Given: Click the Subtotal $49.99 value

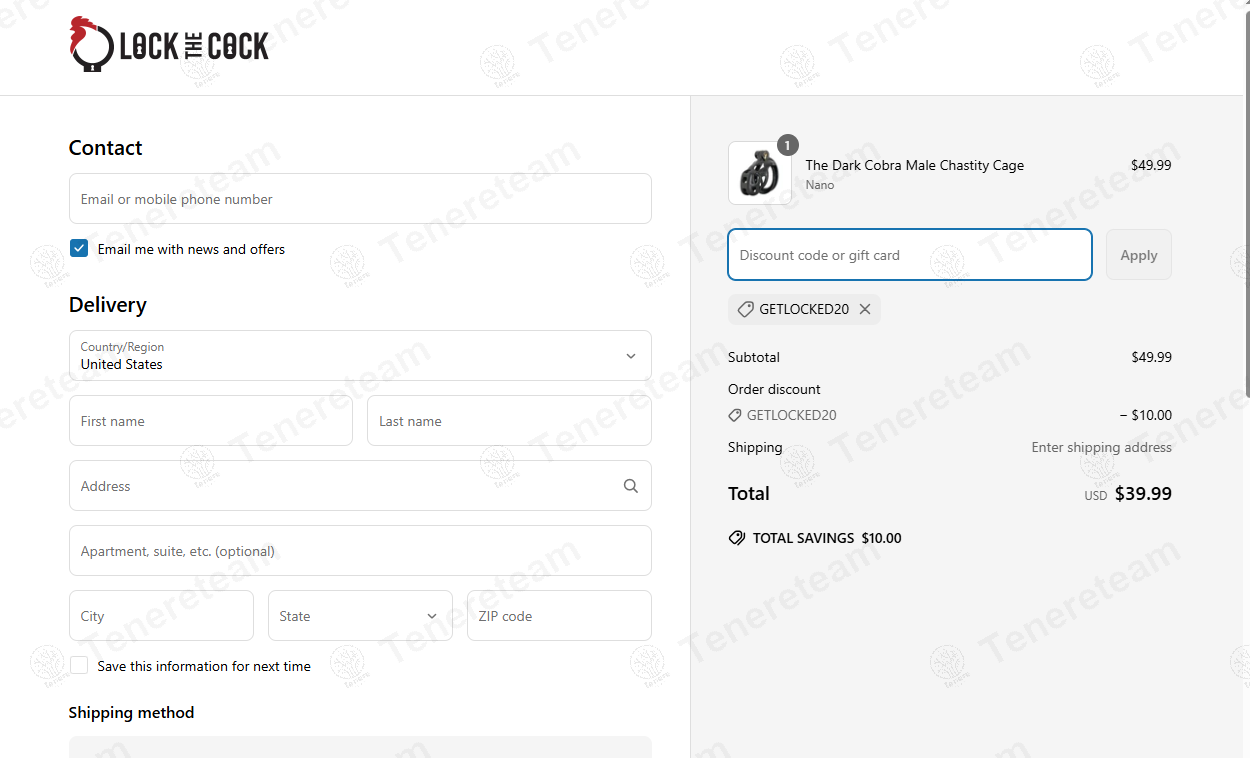Looking at the screenshot, I should [1151, 357].
